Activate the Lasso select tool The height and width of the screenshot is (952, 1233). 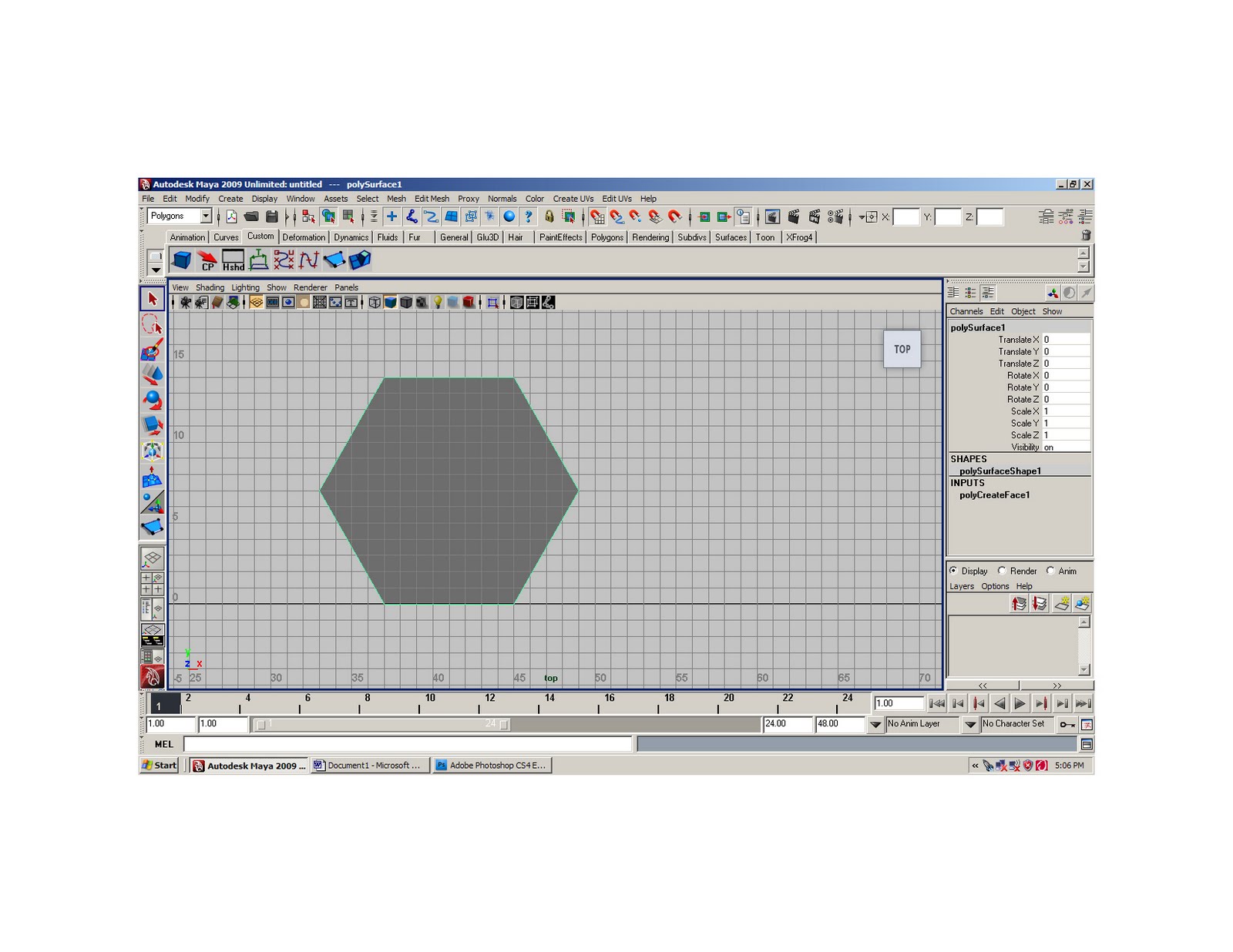click(152, 324)
